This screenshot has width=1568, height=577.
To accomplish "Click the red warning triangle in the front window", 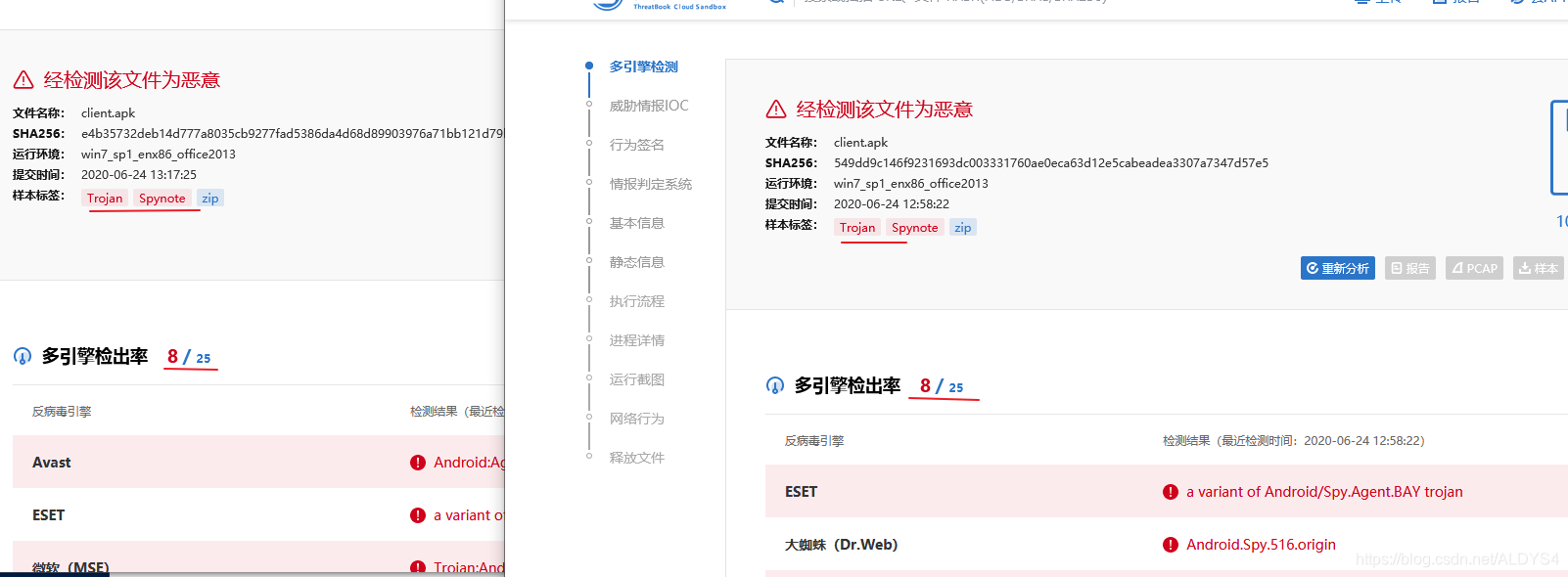I will click(x=776, y=109).
